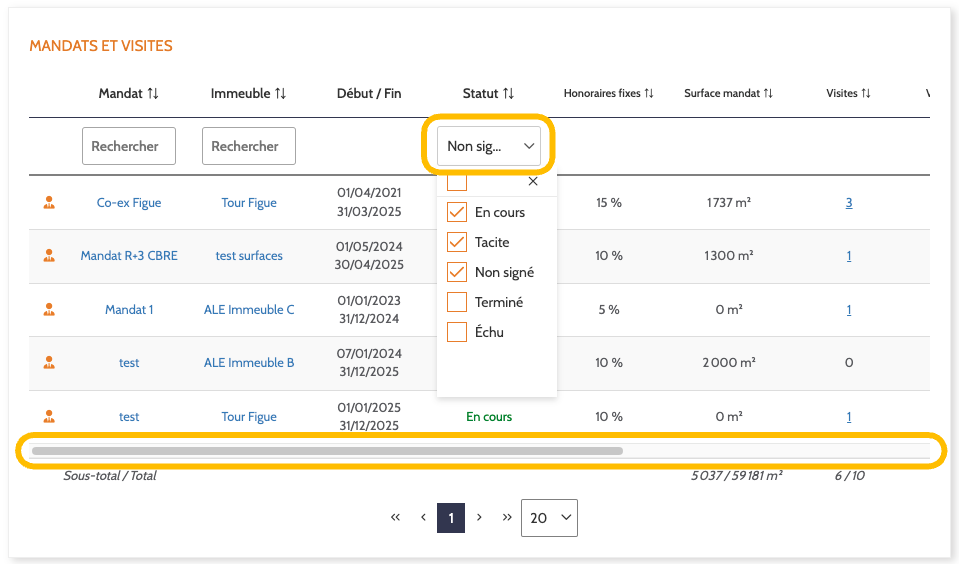This screenshot has height=564, width=959.
Task: Sort by the Statut column arrows
Action: point(509,93)
